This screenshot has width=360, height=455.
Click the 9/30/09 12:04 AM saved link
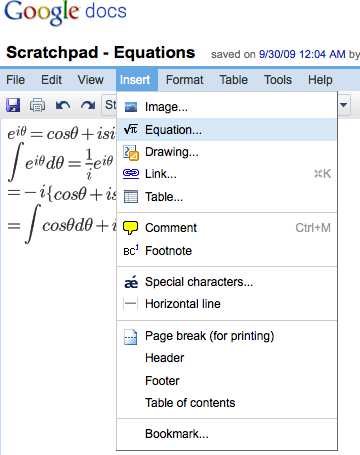coord(302,54)
